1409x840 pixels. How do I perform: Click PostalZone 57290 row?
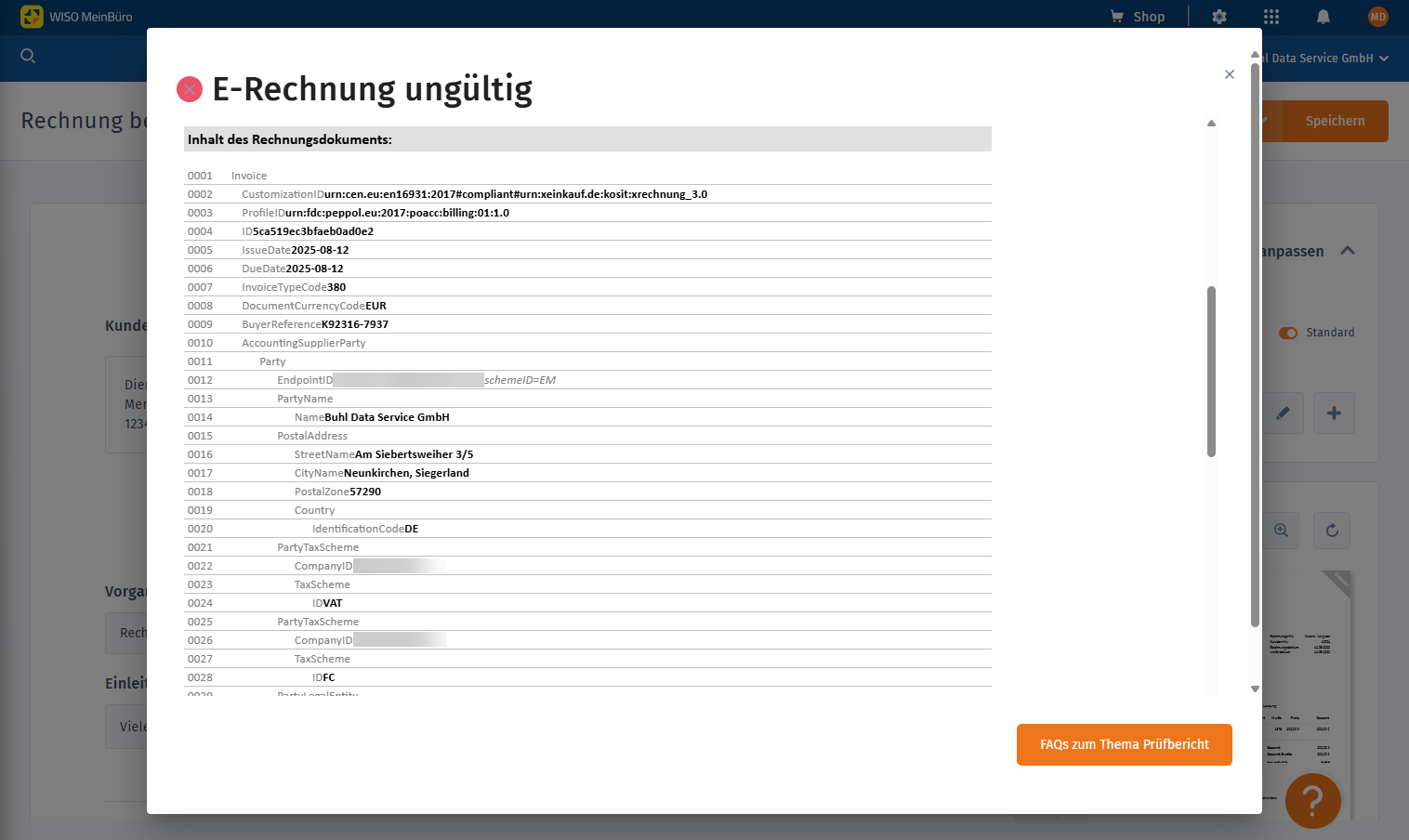click(x=587, y=492)
